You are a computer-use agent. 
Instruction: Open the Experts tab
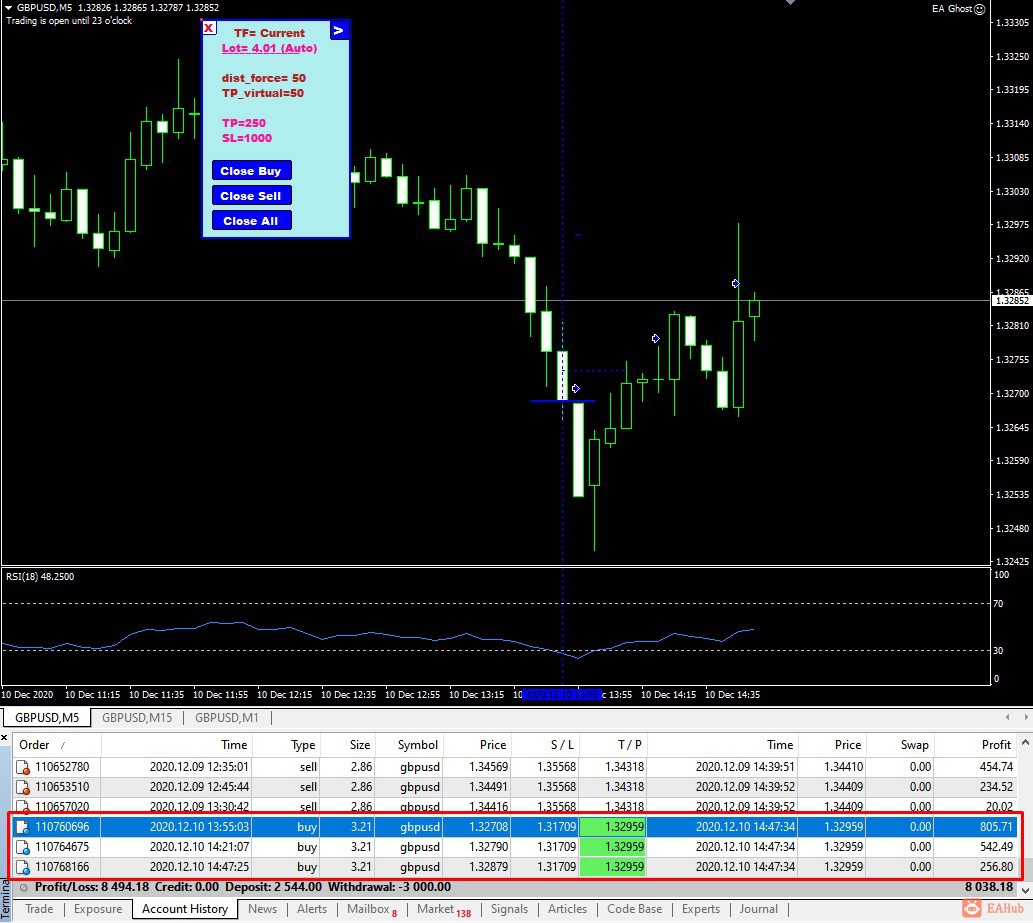click(x=700, y=909)
